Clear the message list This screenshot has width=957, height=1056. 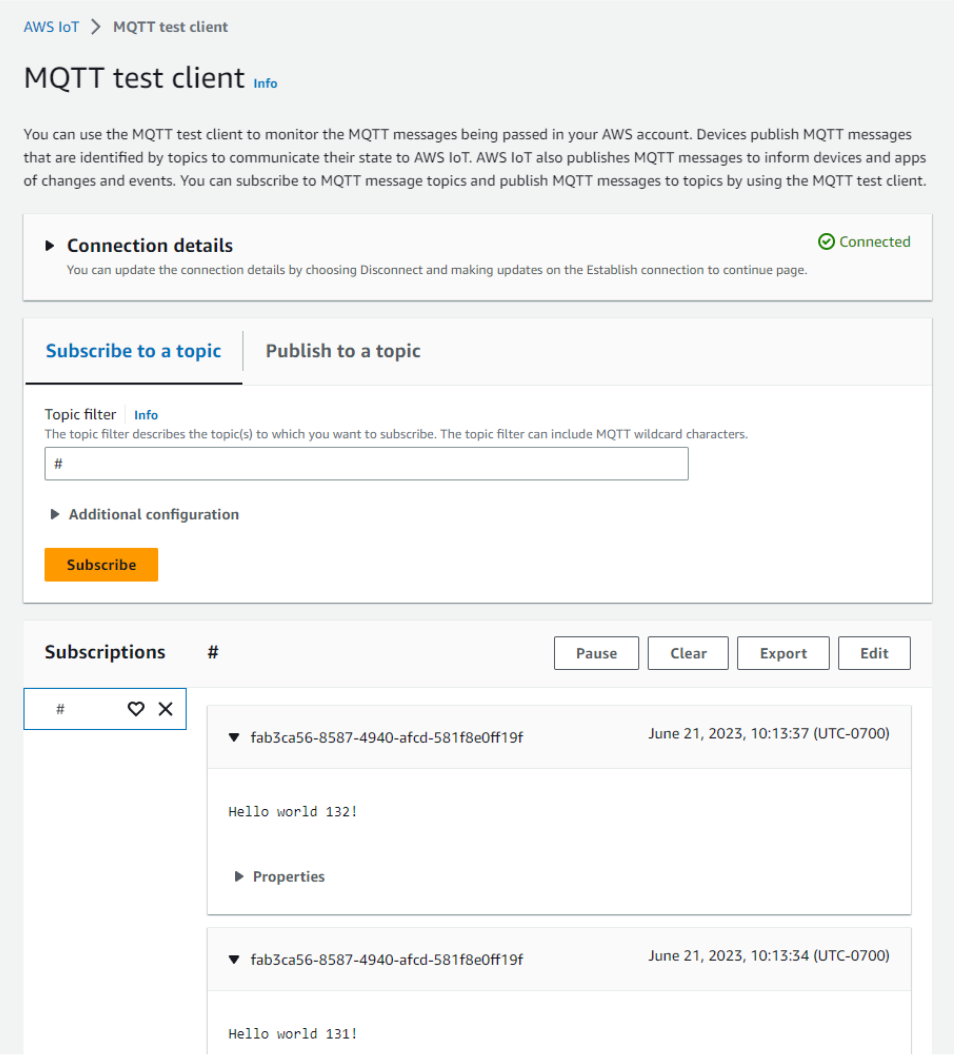[688, 653]
